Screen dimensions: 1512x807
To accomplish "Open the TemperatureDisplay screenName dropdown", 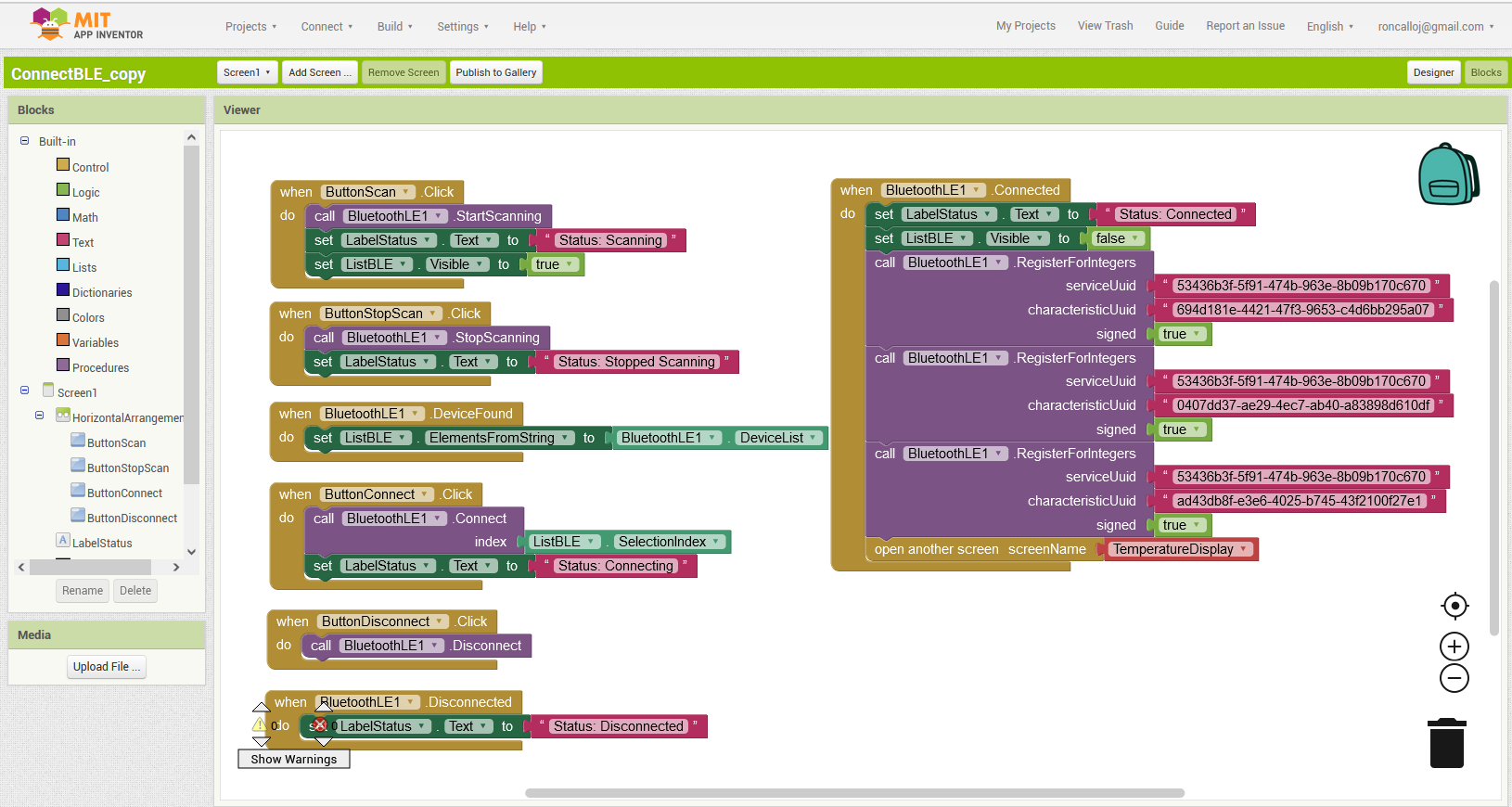I will (1180, 549).
